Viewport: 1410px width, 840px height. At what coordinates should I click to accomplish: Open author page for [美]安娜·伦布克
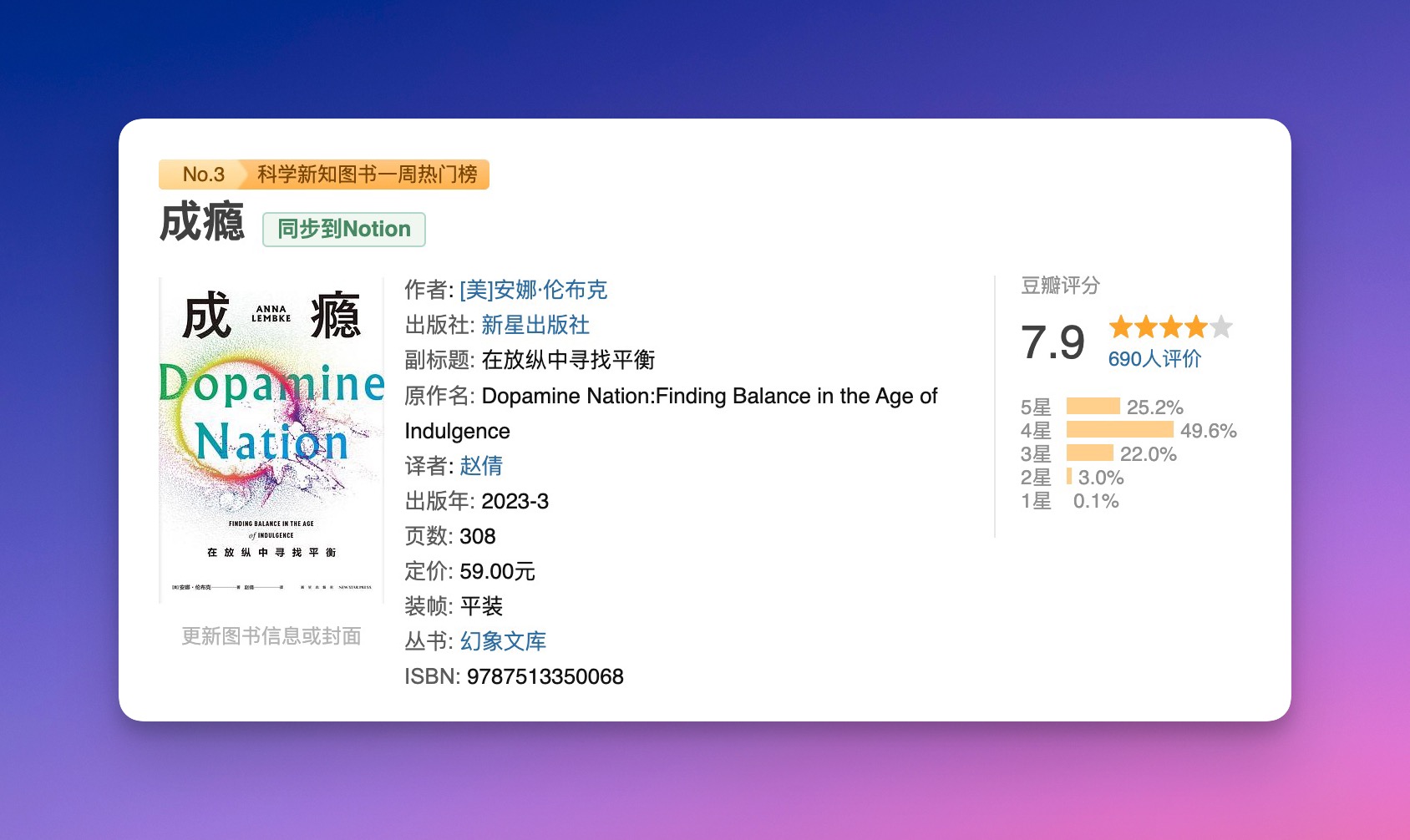click(533, 290)
